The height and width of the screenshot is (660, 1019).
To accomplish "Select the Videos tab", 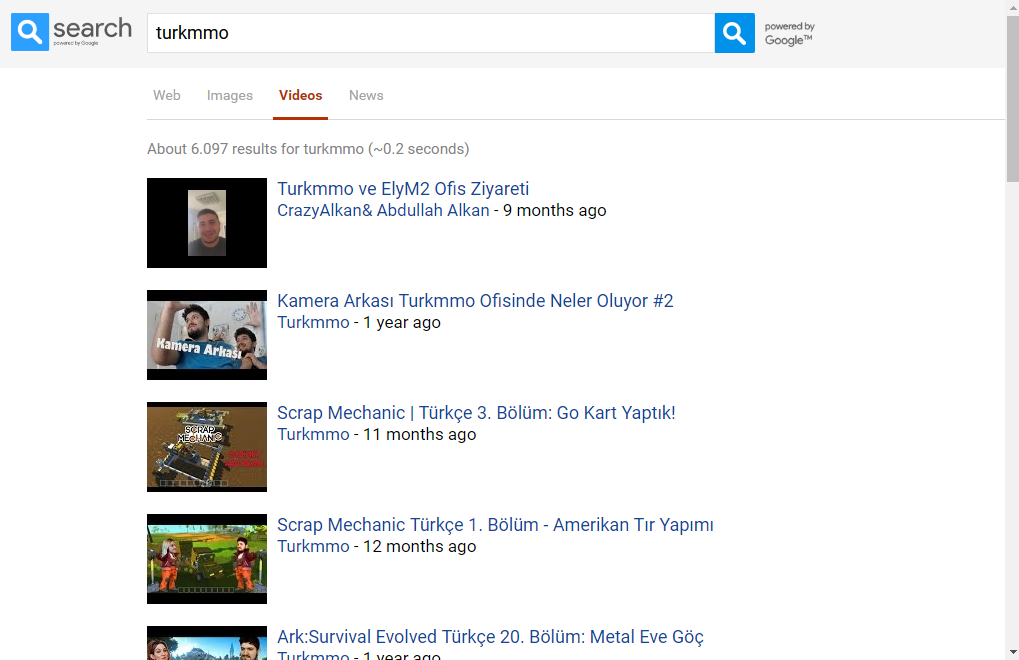I will (x=301, y=96).
